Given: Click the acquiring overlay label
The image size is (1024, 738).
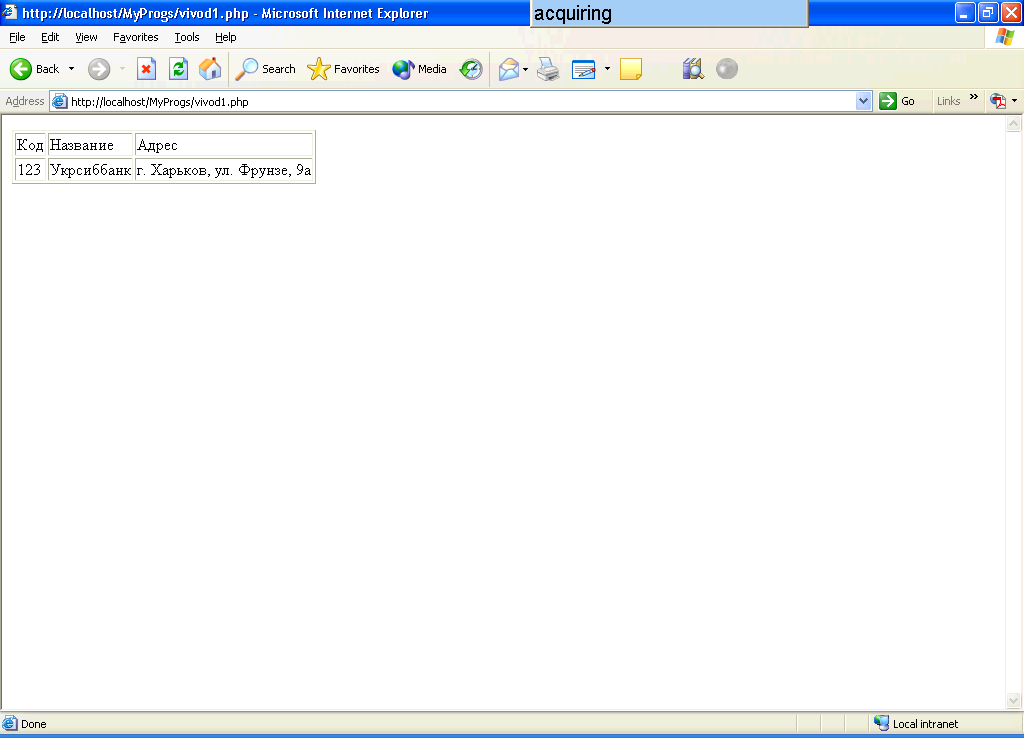Looking at the screenshot, I should 669,13.
